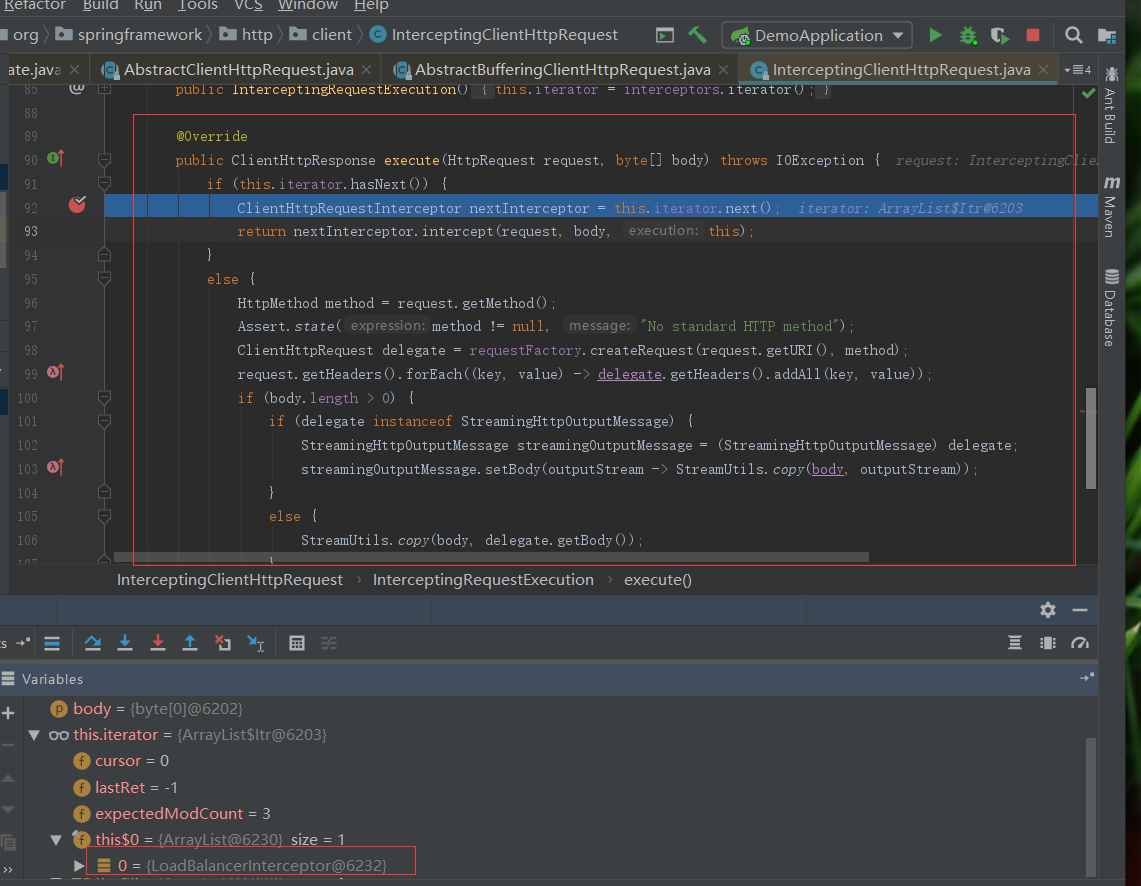Click the green Build hammer icon
The height and width of the screenshot is (886, 1141).
click(698, 35)
